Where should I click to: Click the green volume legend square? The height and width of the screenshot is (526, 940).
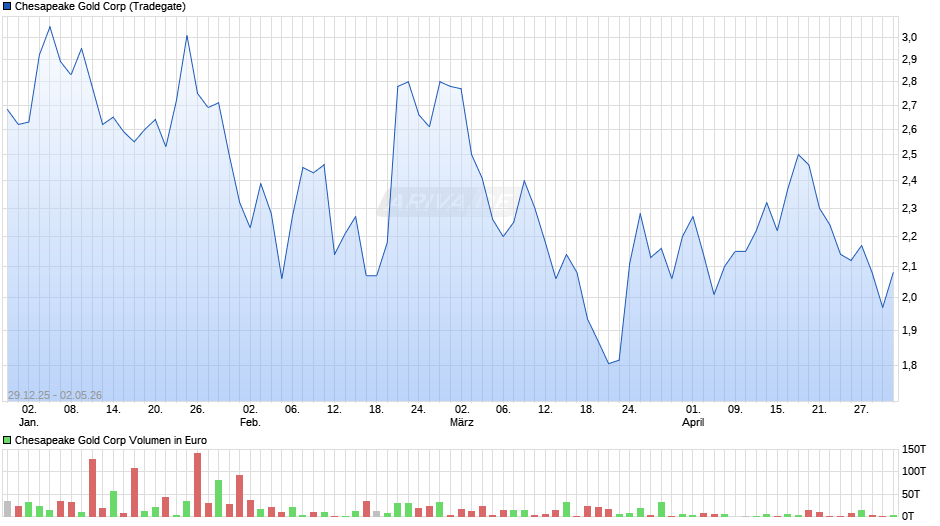[7, 440]
